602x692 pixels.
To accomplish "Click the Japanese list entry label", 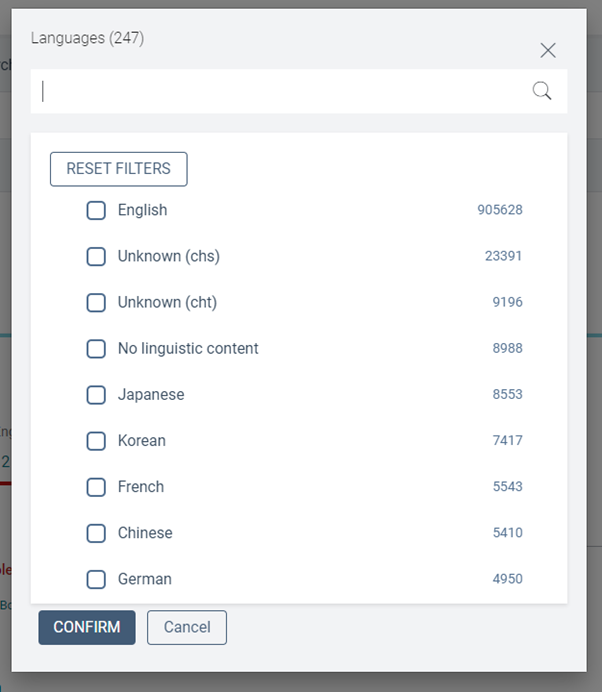I will pyautogui.click(x=151, y=395).
